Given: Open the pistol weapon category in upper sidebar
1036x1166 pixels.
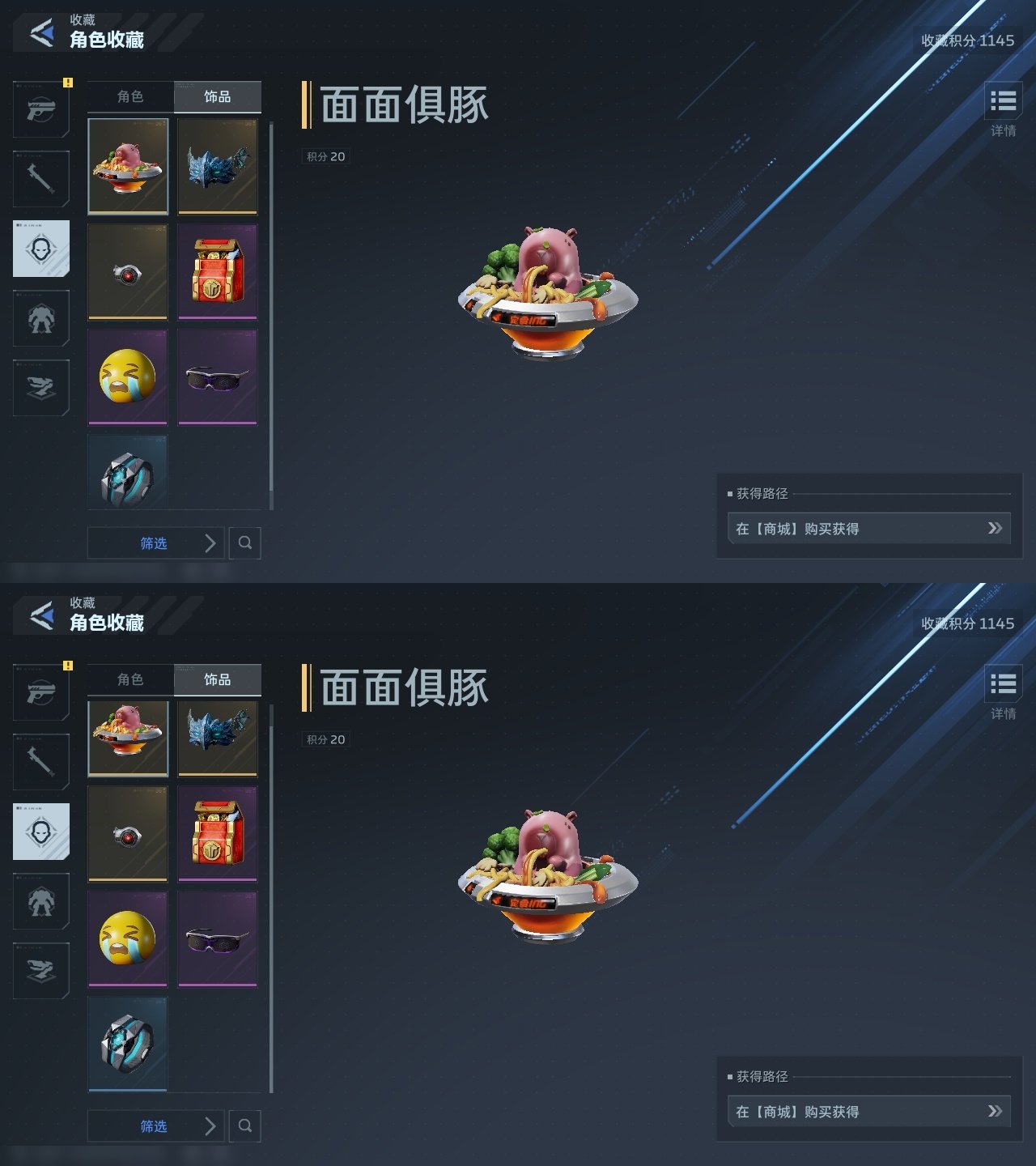Looking at the screenshot, I should [41, 109].
